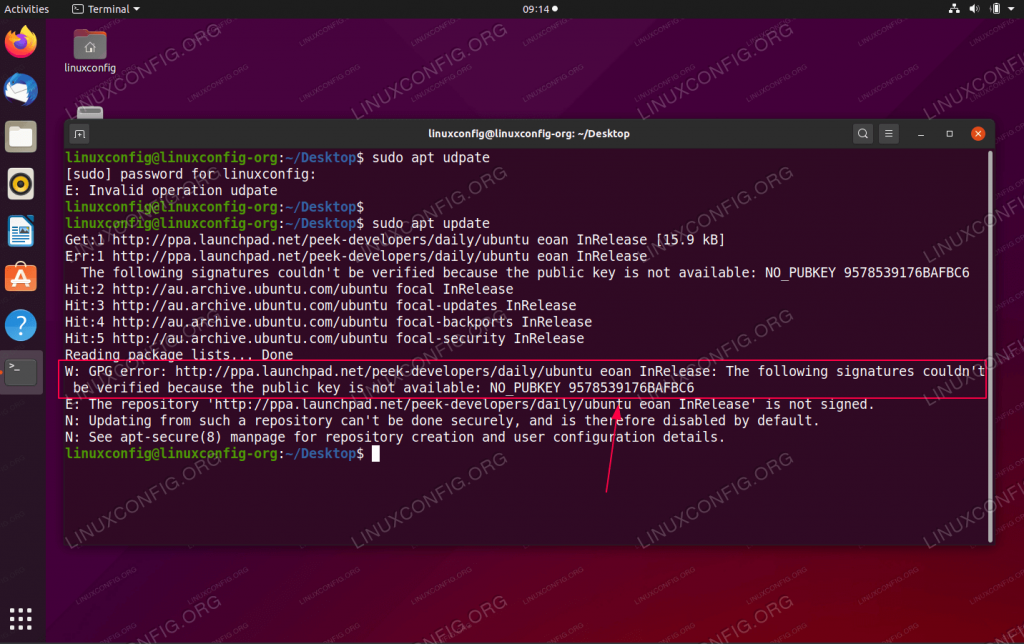Show the Applications grid
This screenshot has height=644, width=1024.
(x=20, y=619)
